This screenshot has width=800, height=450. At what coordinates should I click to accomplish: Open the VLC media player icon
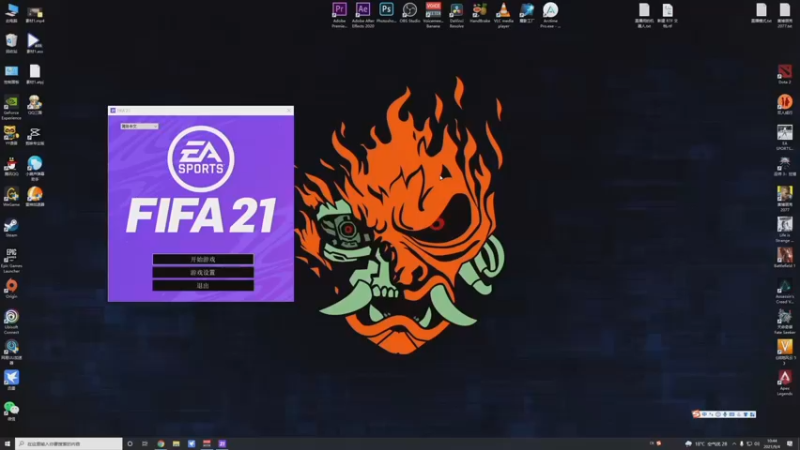[504, 14]
